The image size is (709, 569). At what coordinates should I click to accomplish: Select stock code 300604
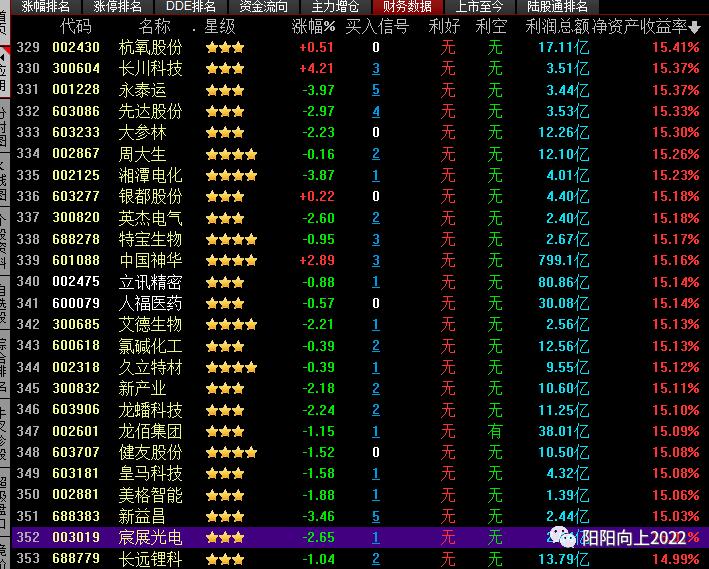(x=76, y=68)
